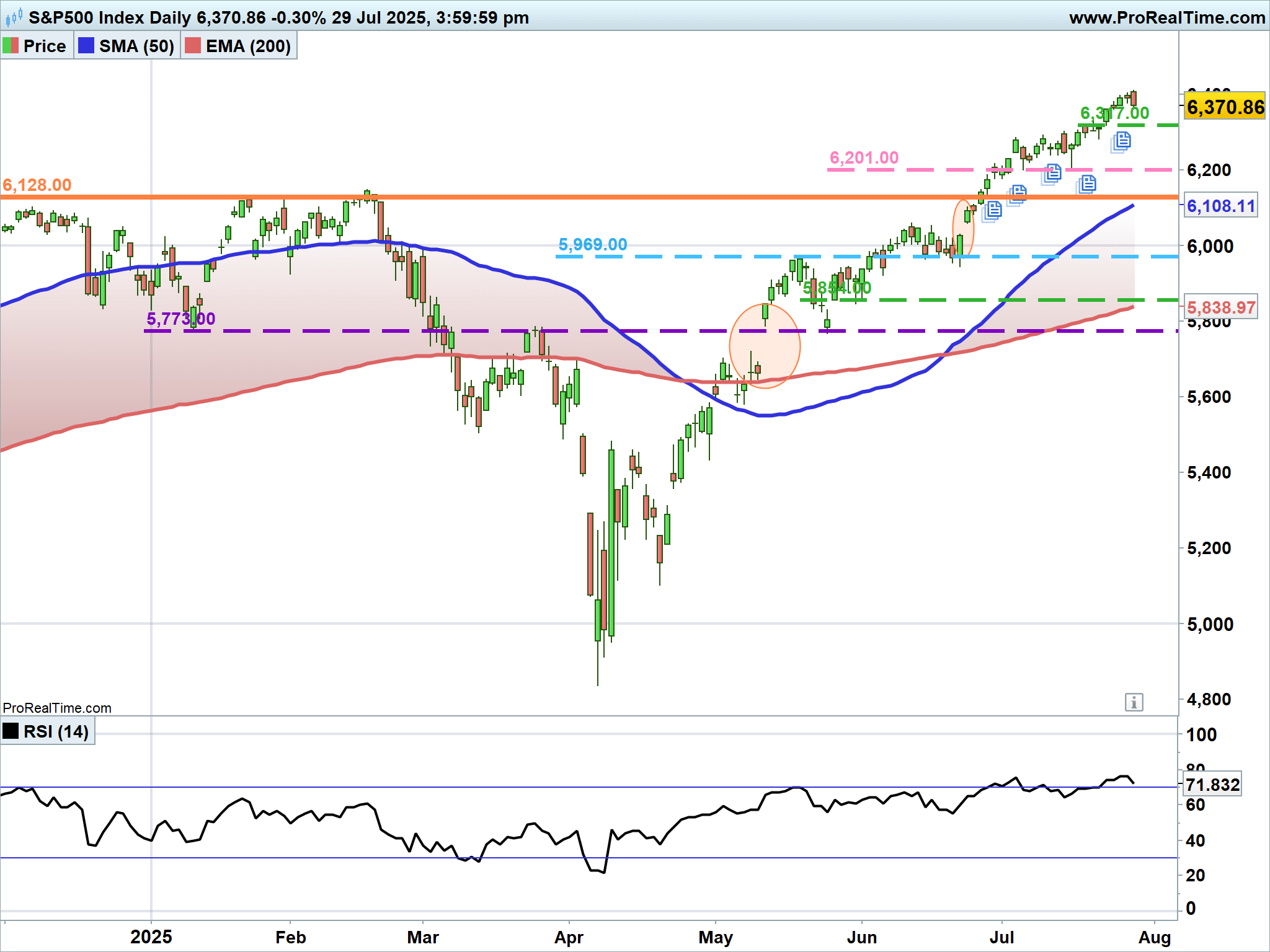The height and width of the screenshot is (952, 1270).
Task: Click the black RSI (14) swatch
Action: tap(11, 731)
